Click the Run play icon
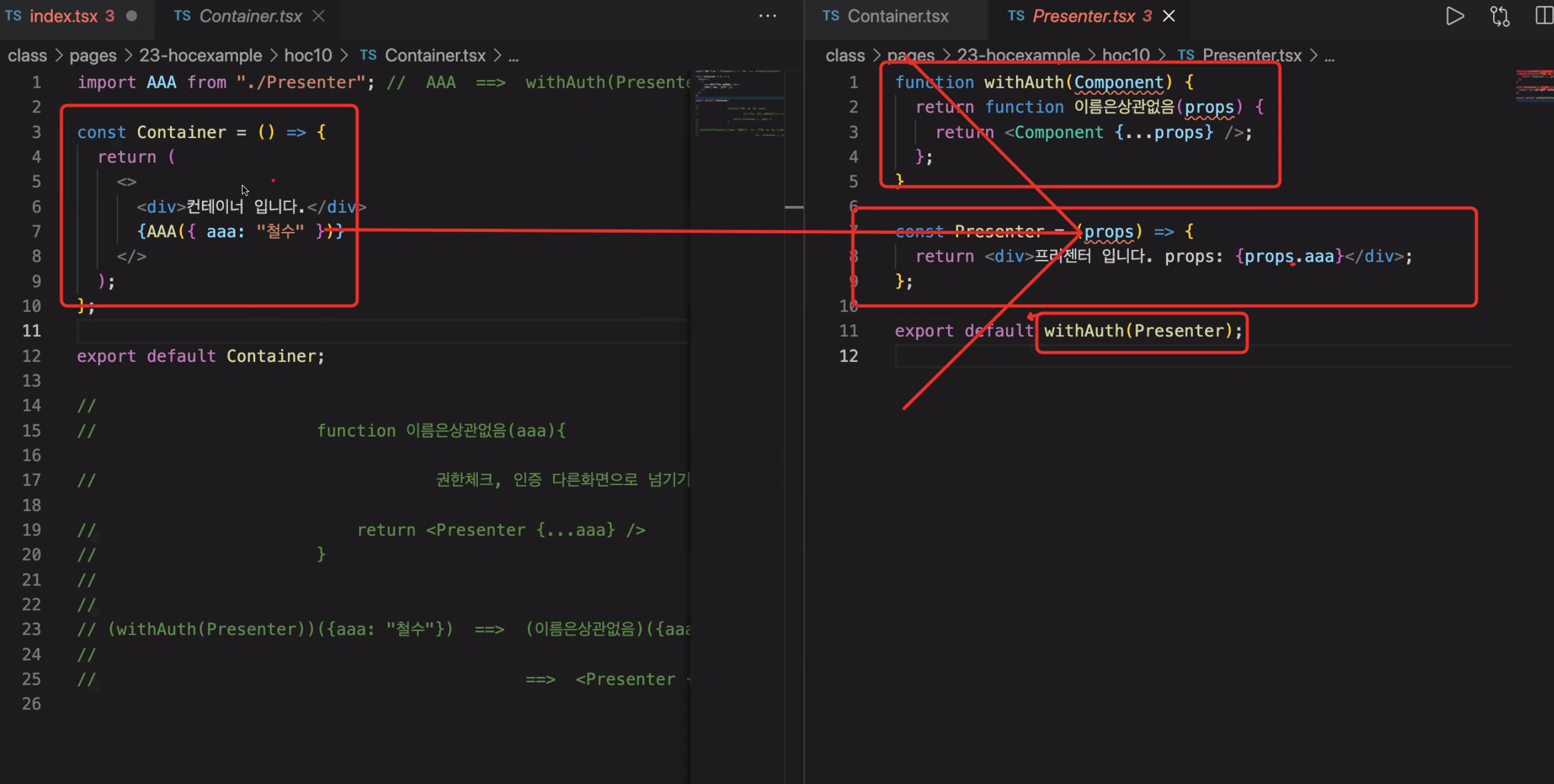1554x784 pixels. tap(1455, 16)
